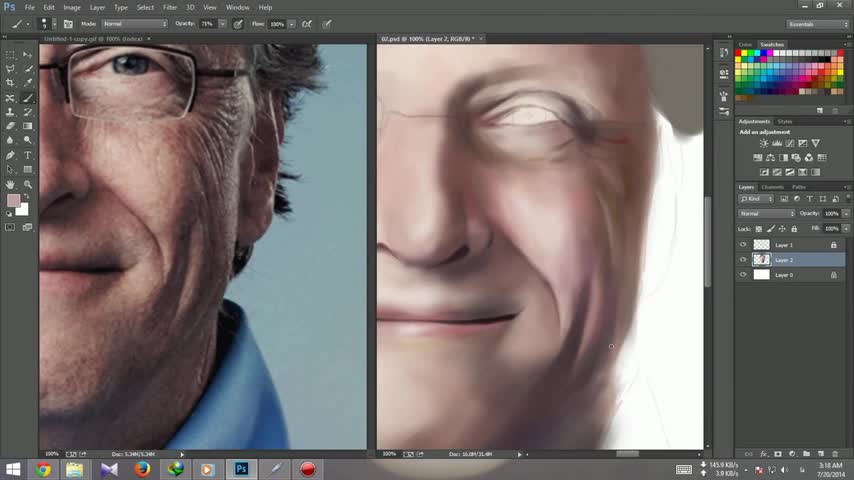Open the Brush Preset picker arrow
Viewport: 854px width, 480px height.
[x=54, y=24]
